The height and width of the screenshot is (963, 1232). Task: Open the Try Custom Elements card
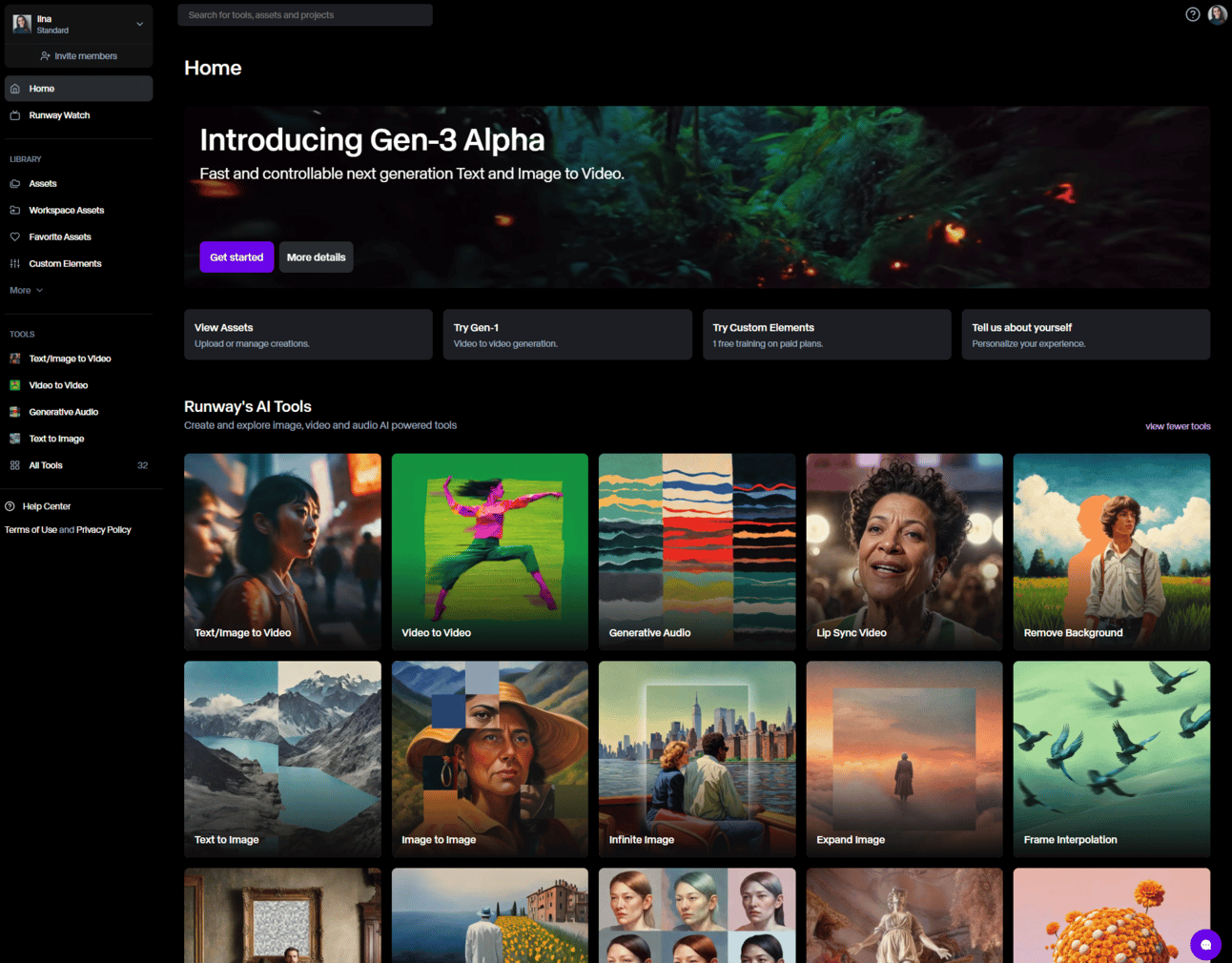click(827, 335)
